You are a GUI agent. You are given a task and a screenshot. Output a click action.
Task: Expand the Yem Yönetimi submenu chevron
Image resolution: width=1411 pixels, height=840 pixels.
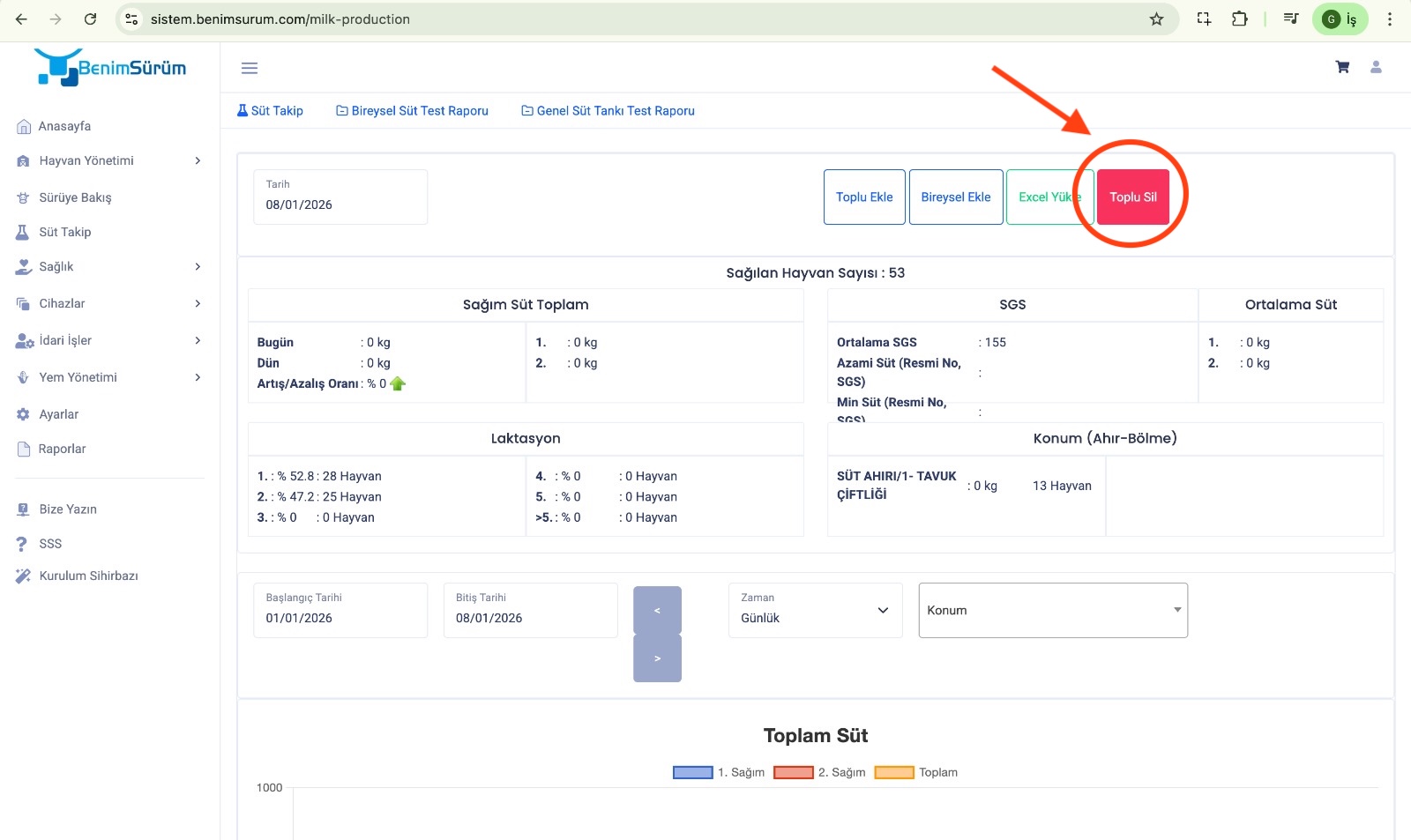click(198, 377)
